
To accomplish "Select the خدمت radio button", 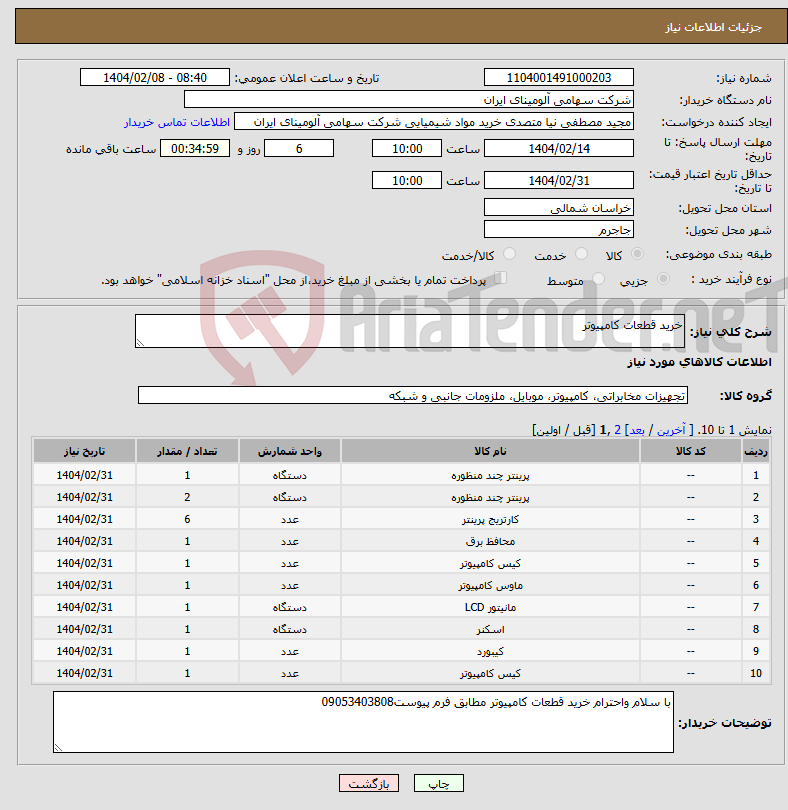I will [581, 254].
